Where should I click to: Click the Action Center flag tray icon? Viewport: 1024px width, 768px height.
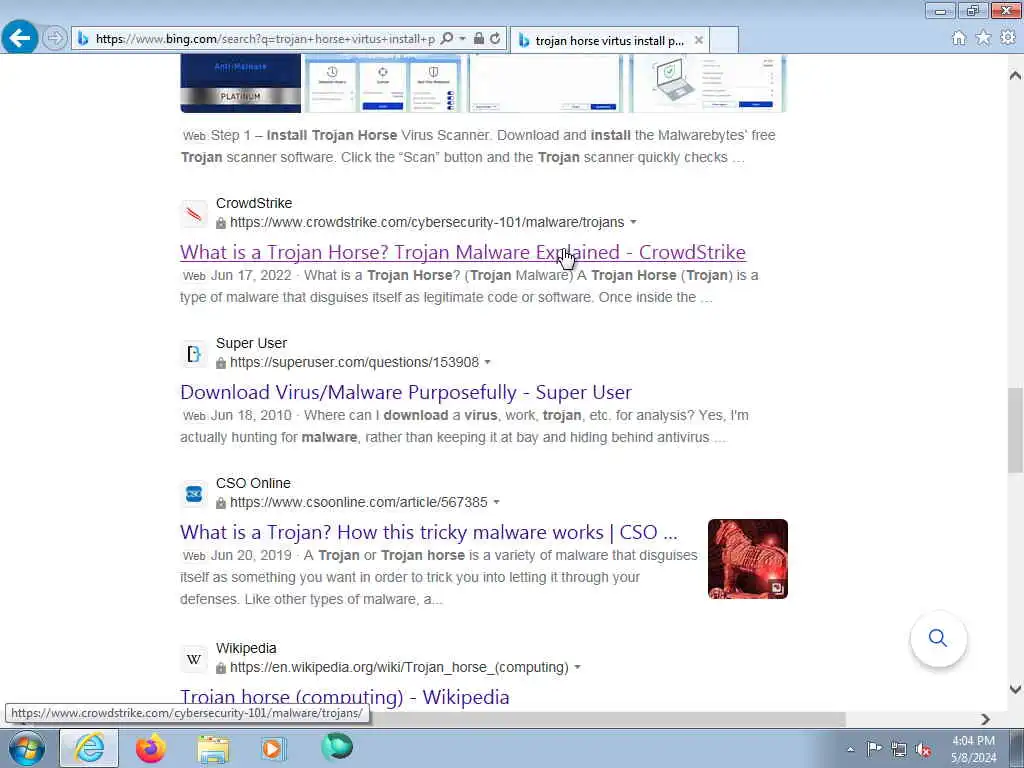point(874,748)
